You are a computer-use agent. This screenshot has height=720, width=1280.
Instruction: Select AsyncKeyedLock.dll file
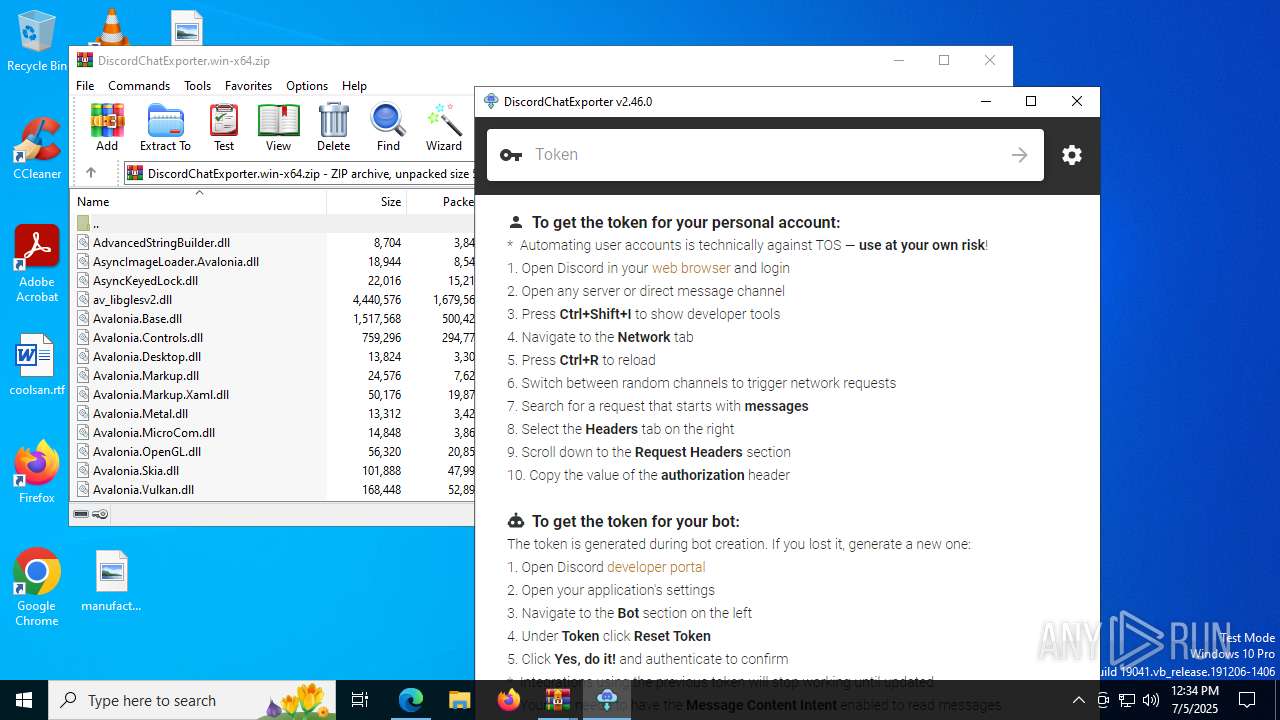272,280
